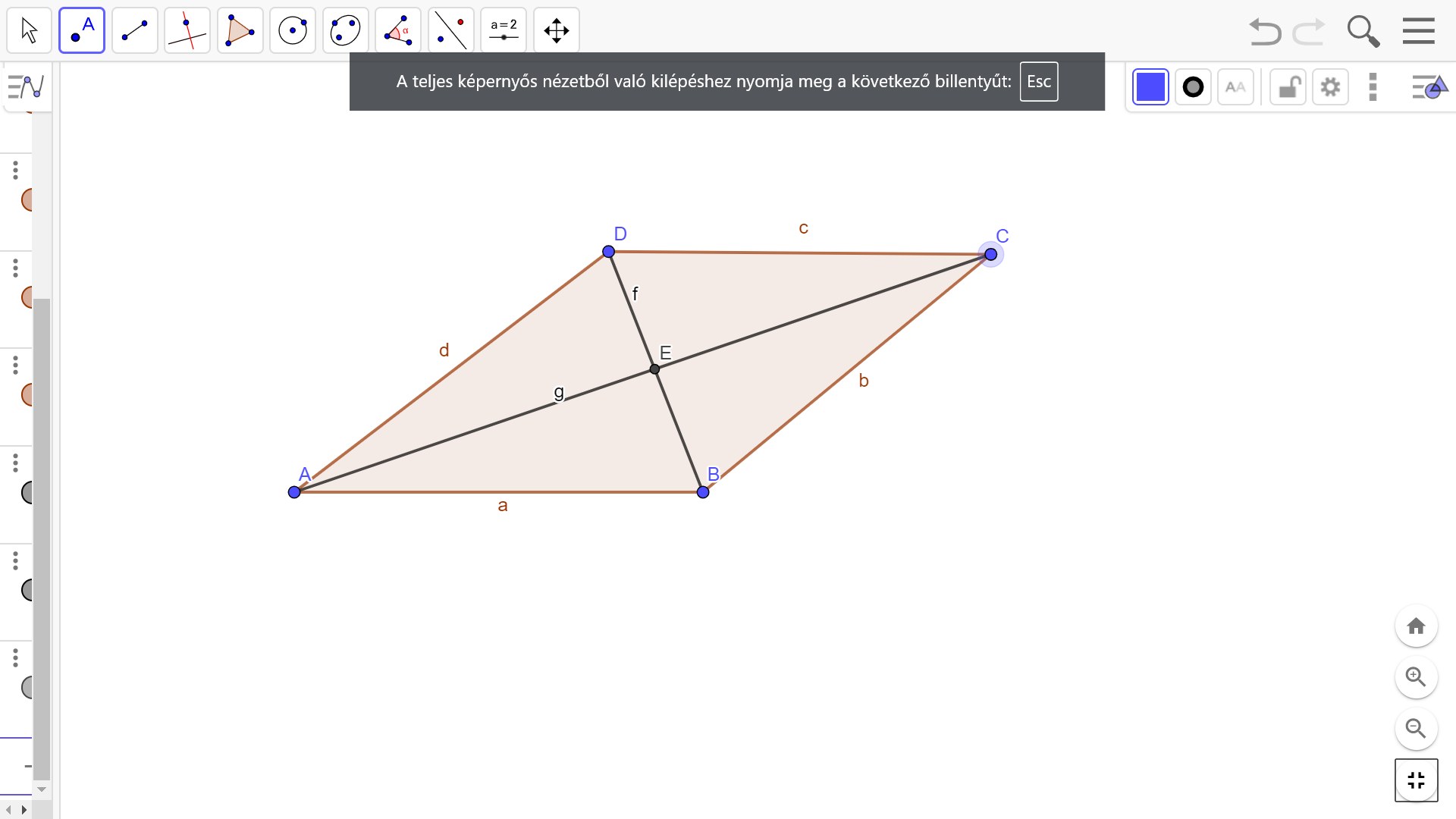Select the Move Graphics View tool
The image size is (1456, 819).
(557, 30)
